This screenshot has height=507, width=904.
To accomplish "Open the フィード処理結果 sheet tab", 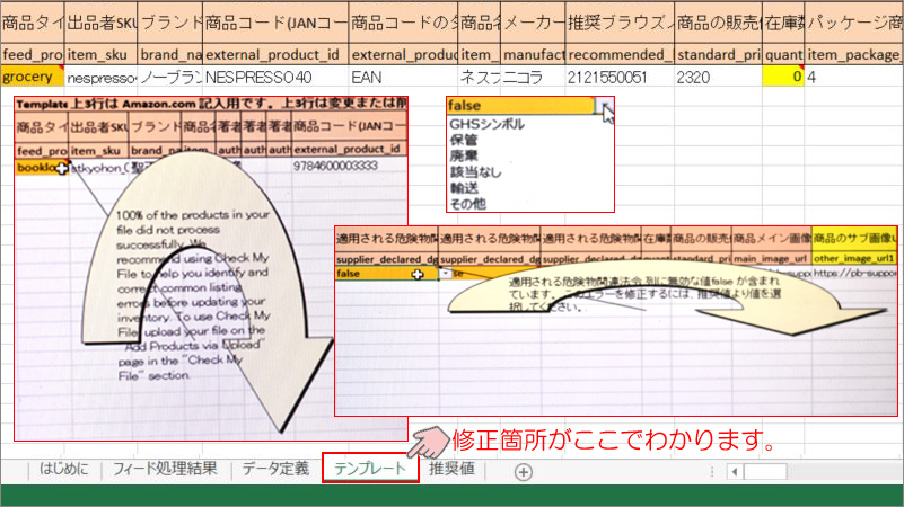I will (x=164, y=468).
